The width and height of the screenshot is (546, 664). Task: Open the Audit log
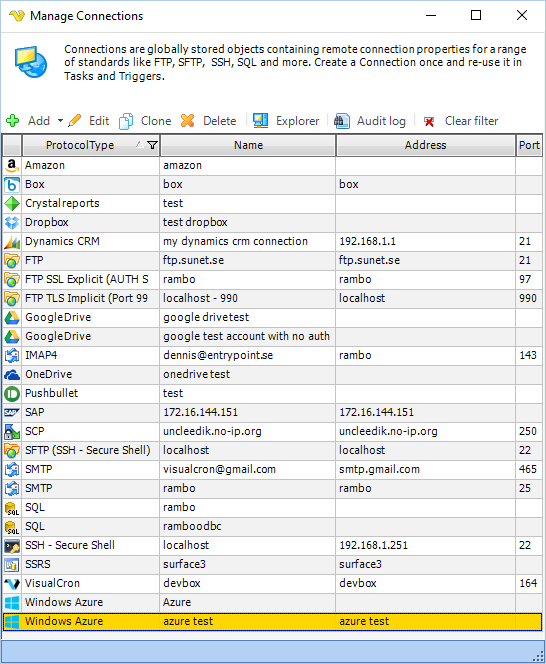[370, 121]
